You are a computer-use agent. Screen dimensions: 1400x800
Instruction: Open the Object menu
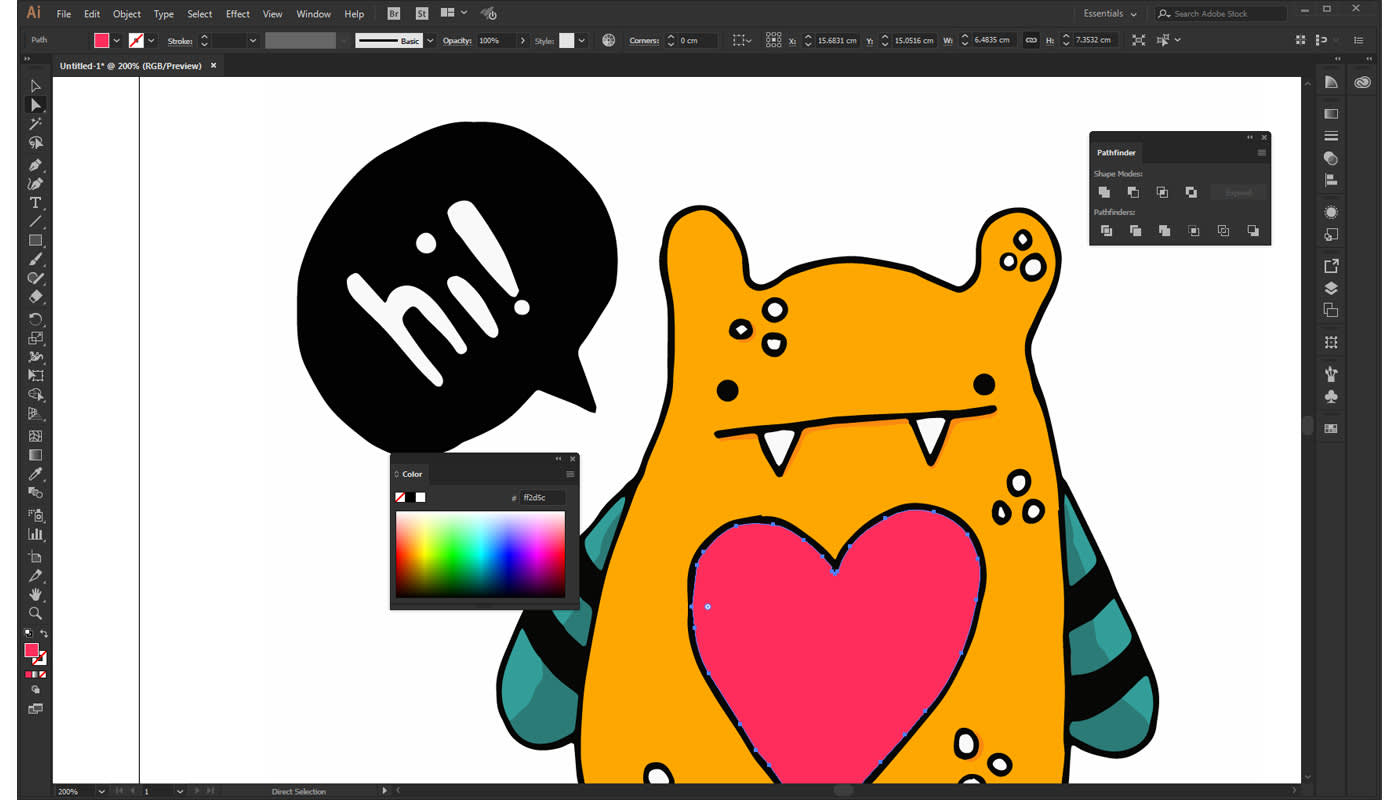(x=126, y=13)
